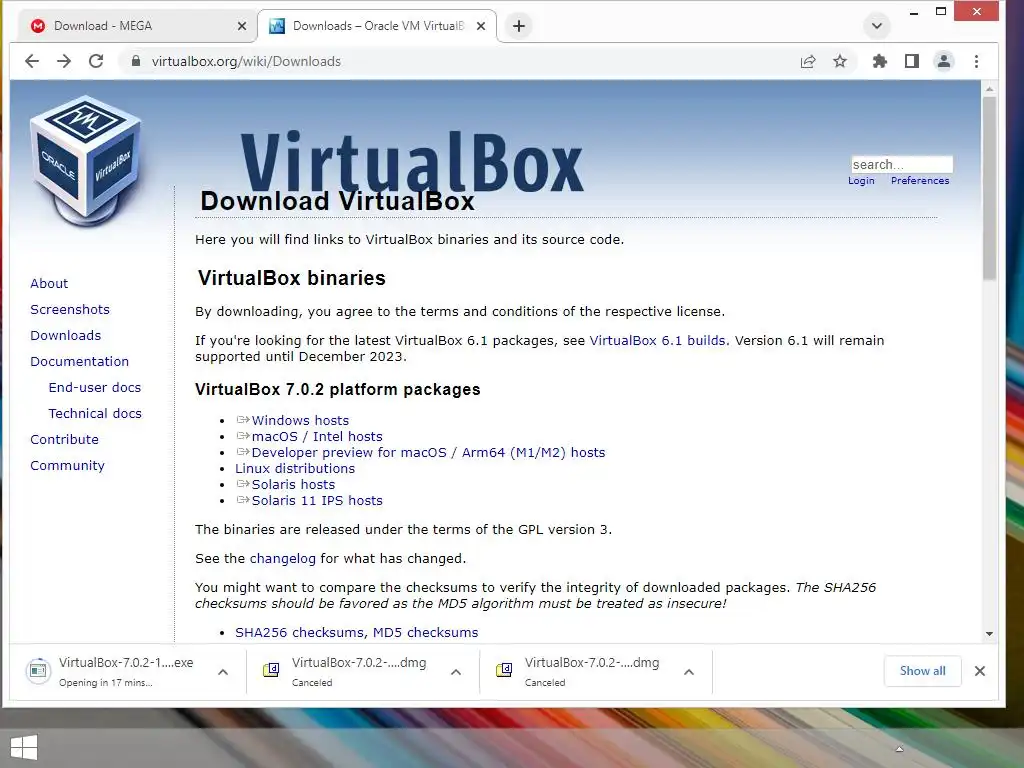Open Downloads in the sidebar
The image size is (1024, 768).
65,336
